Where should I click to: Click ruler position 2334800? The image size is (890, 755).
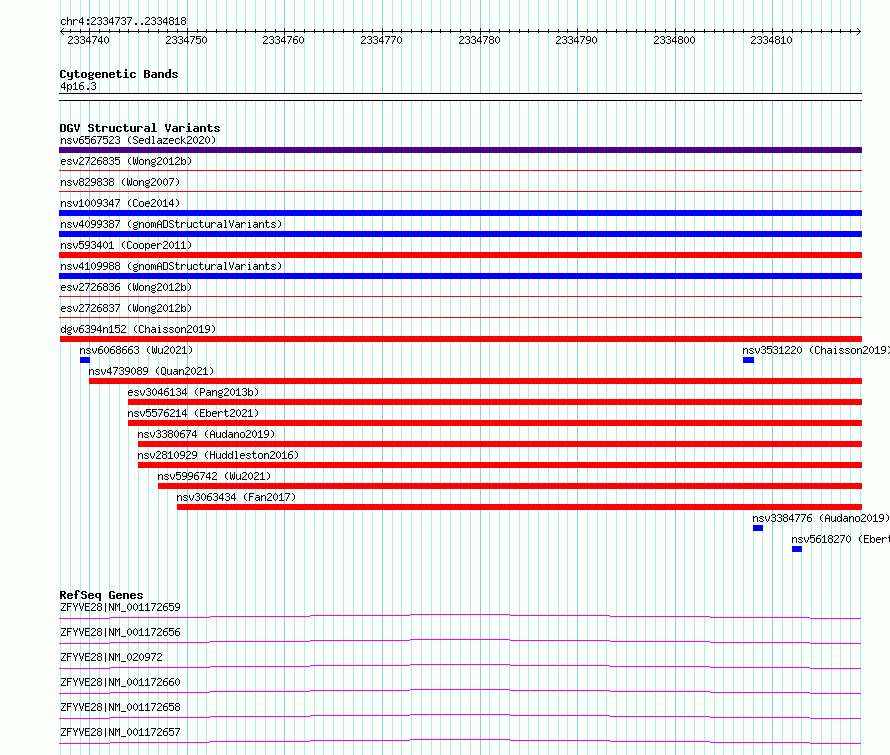[x=674, y=40]
